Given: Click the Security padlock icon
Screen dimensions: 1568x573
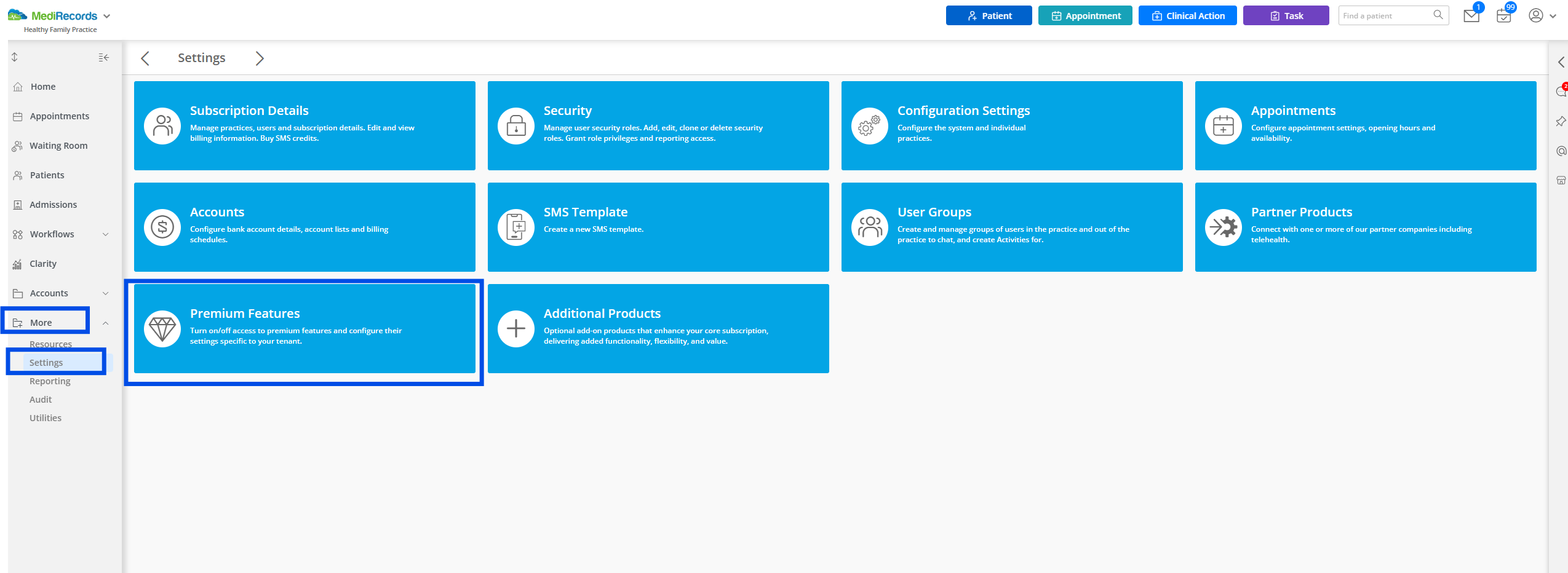Looking at the screenshot, I should click(515, 126).
